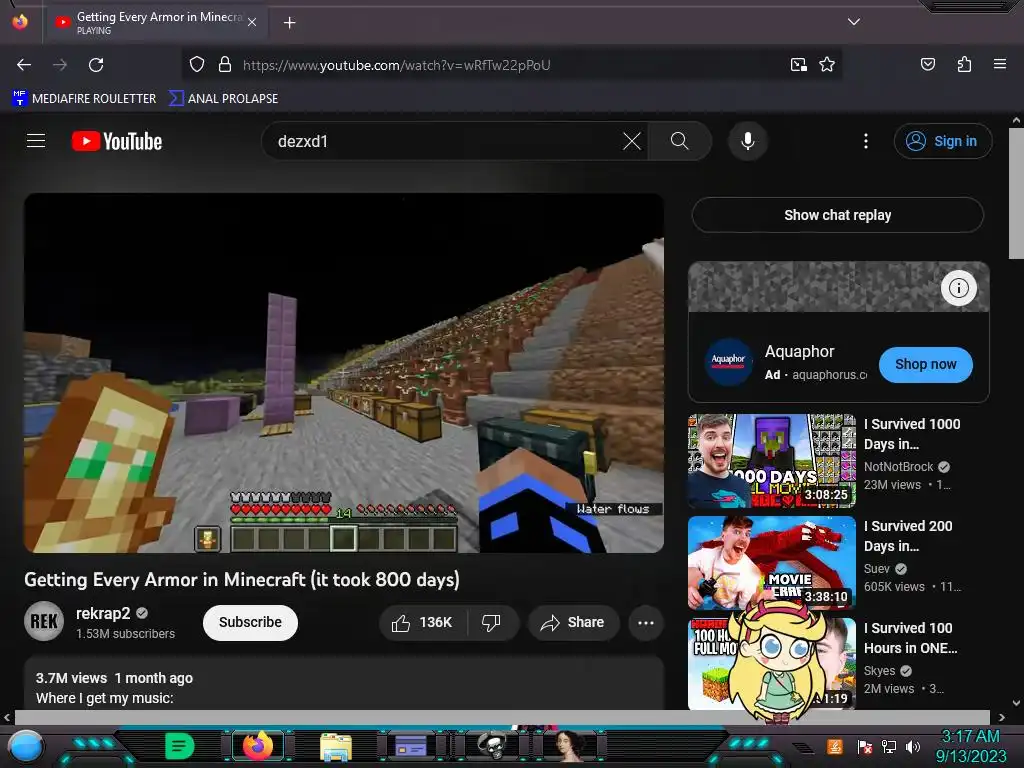Viewport: 1024px width, 768px height.
Task: Click the ad info icon
Action: point(958,287)
